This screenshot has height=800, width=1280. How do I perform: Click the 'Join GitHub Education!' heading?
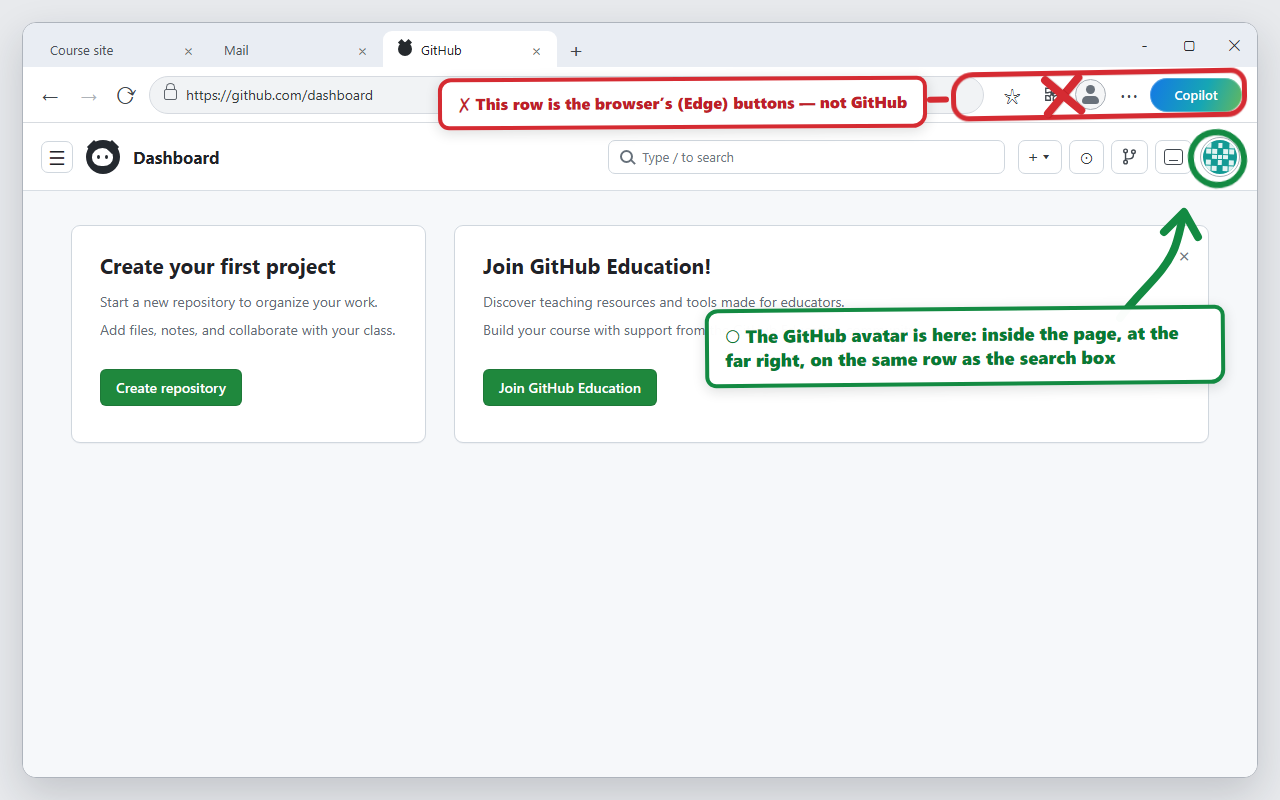(x=597, y=267)
